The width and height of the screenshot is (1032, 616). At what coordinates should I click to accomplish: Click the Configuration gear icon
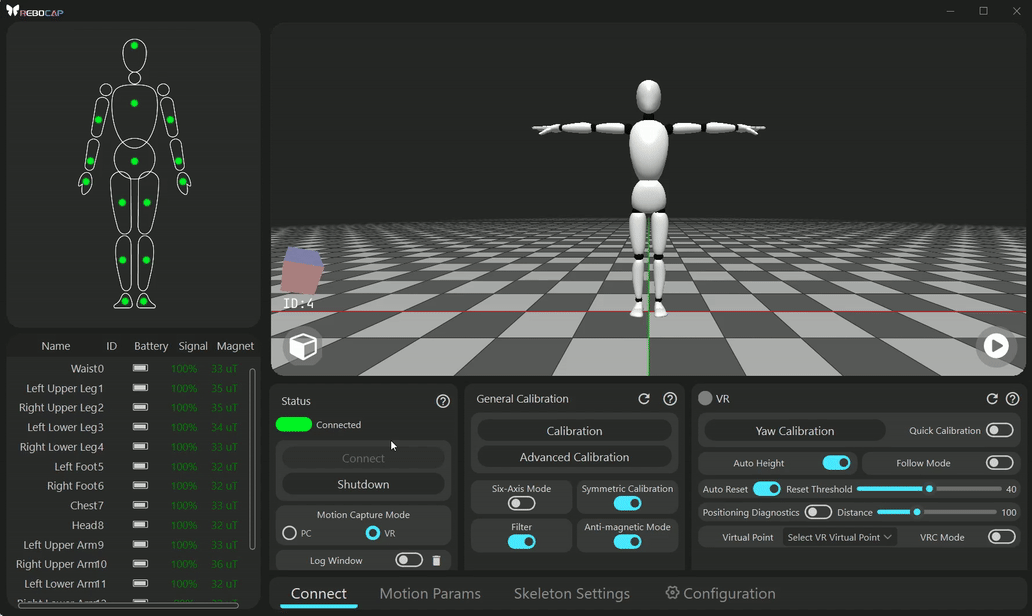[672, 592]
